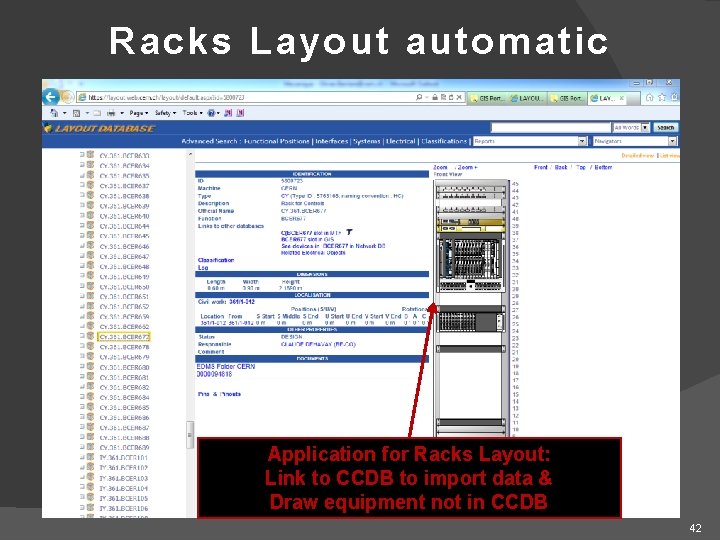Click the Layout Database search text field
This screenshot has height=540, width=720.
point(551,127)
